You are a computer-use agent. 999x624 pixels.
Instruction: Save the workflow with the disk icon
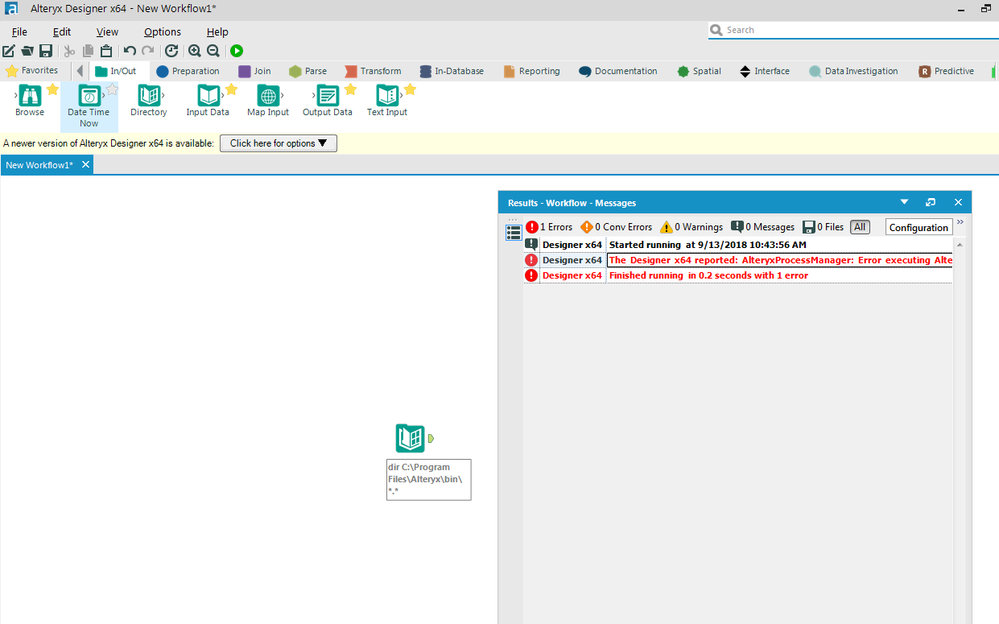click(x=46, y=51)
